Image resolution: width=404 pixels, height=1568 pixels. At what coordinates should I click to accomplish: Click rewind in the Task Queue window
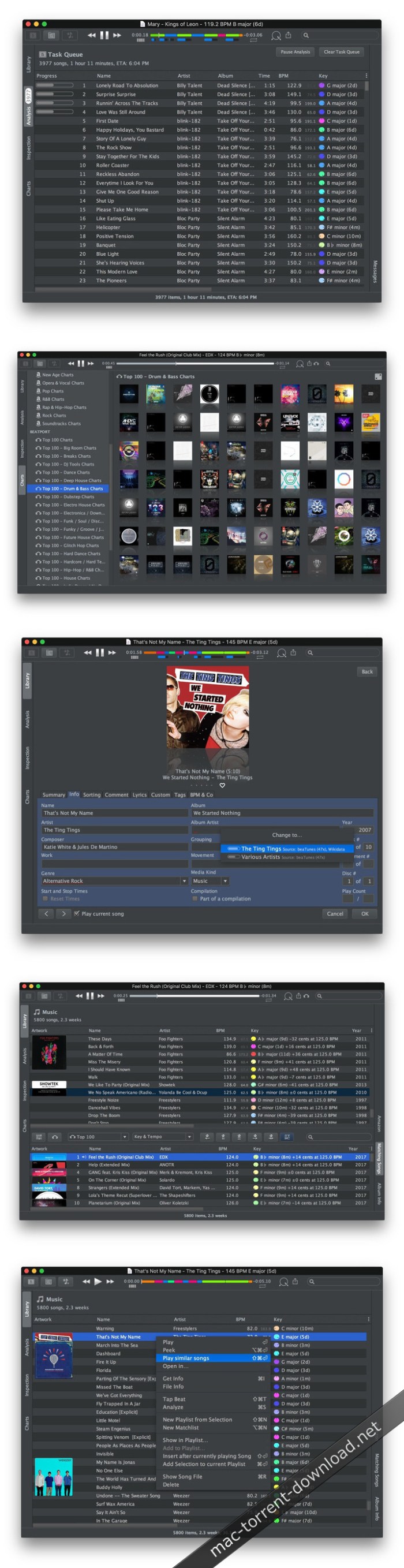(91, 35)
